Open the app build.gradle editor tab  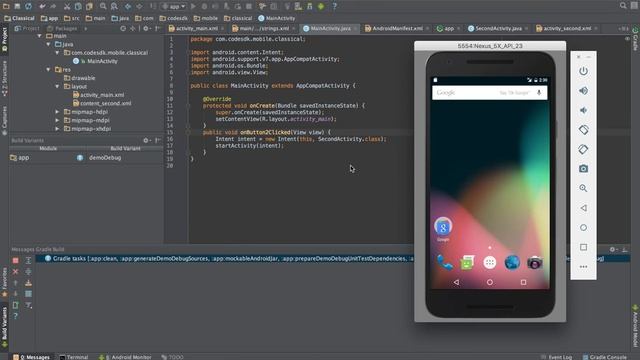coord(448,29)
